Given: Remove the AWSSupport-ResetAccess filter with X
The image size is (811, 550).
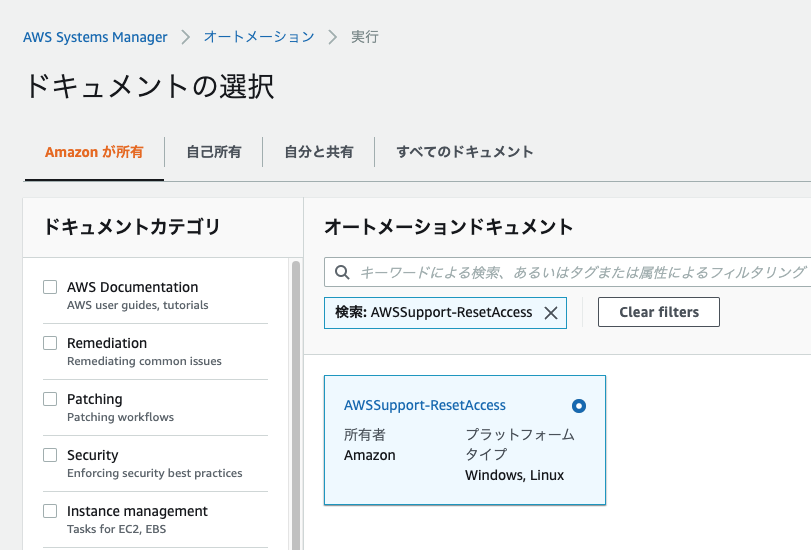Looking at the screenshot, I should pyautogui.click(x=551, y=313).
